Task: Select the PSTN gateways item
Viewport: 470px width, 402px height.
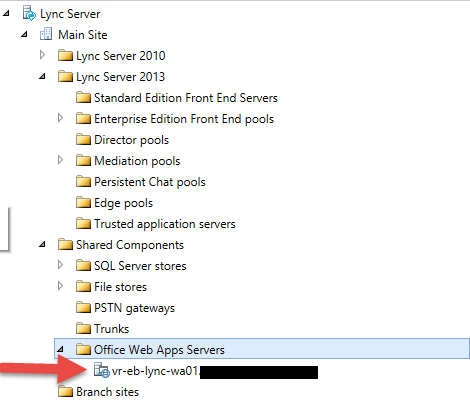Action: 134,308
